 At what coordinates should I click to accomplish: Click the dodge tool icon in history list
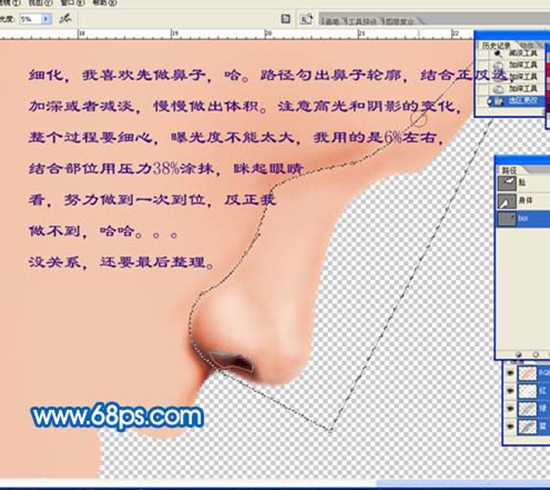pyautogui.click(x=498, y=53)
